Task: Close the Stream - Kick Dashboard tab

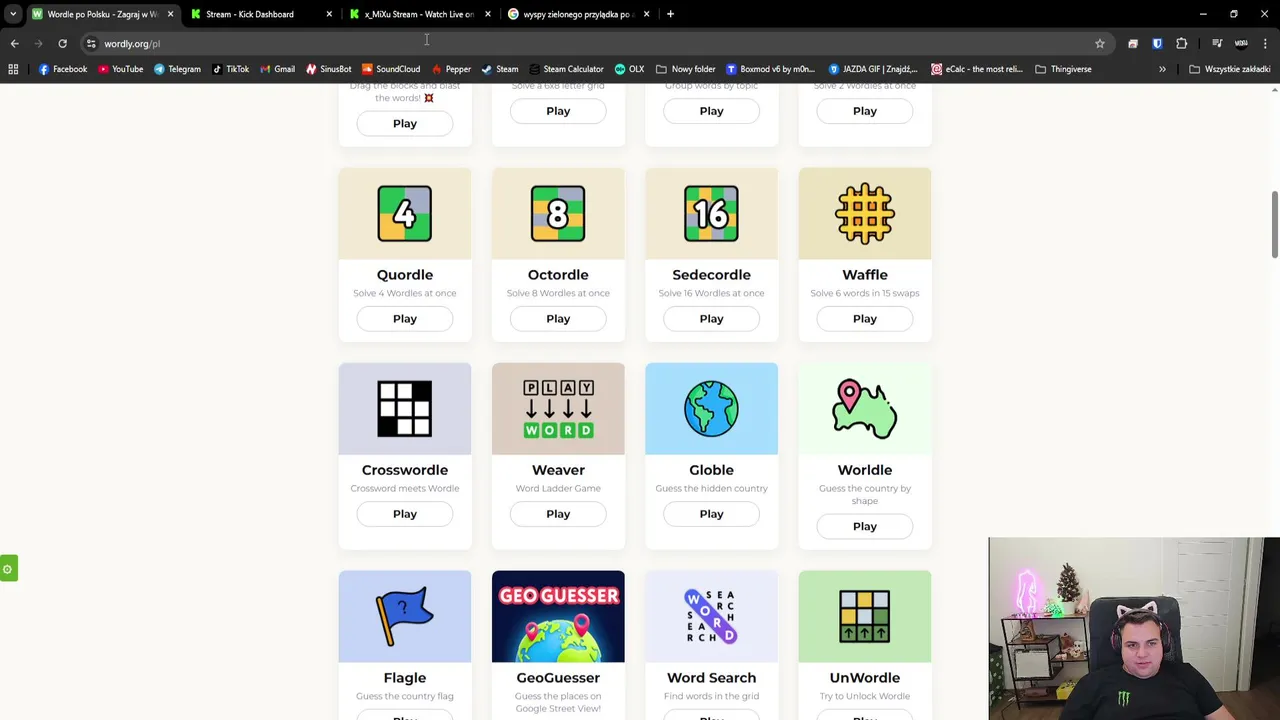Action: click(329, 14)
